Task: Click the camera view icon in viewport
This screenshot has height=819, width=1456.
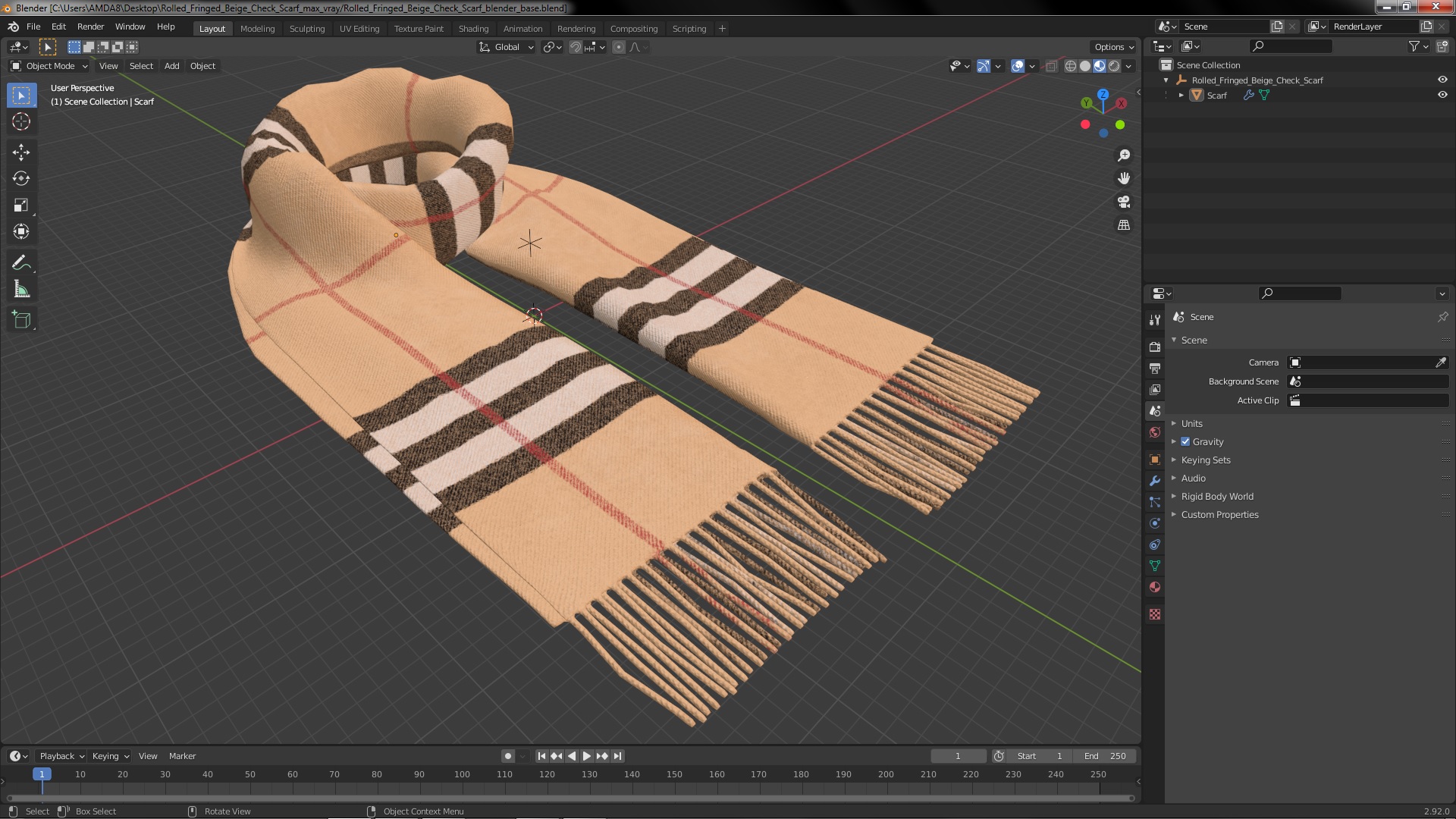Action: point(1124,202)
